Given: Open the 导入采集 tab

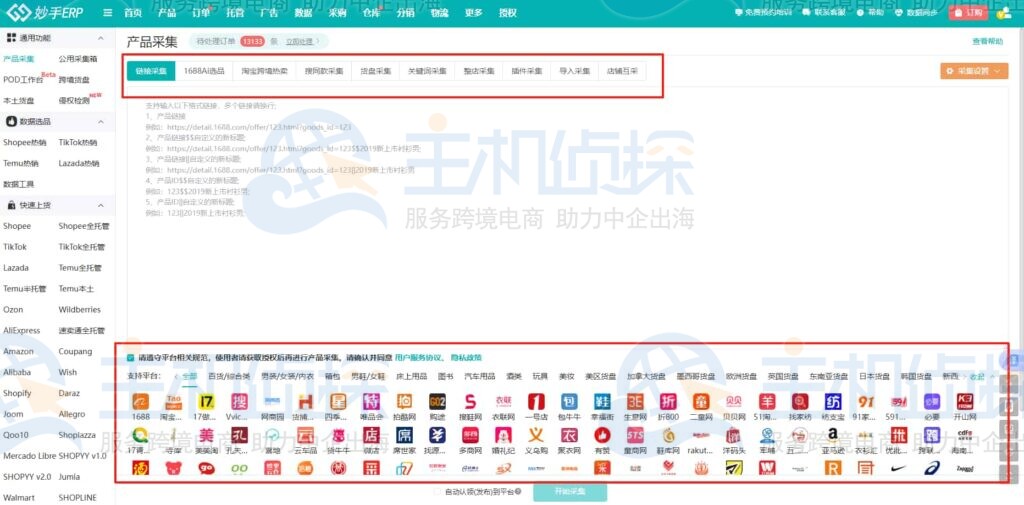Looking at the screenshot, I should tap(575, 71).
